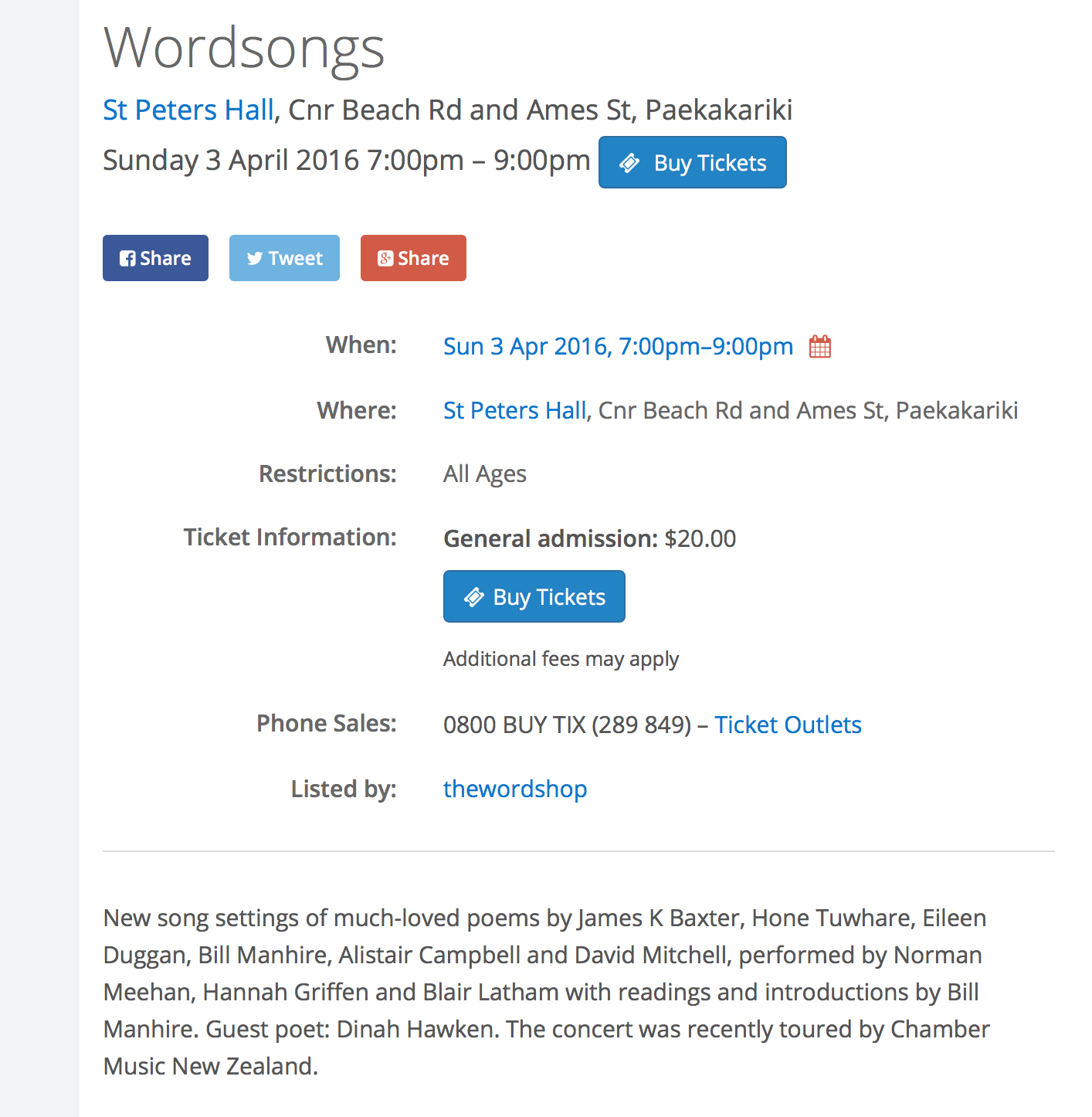Visit thewordshop lister profile link
Image resolution: width=1092 pixels, height=1117 pixels.
coord(515,789)
